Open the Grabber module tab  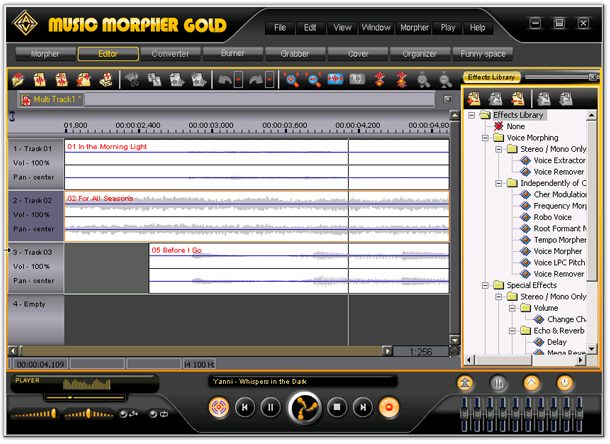295,54
